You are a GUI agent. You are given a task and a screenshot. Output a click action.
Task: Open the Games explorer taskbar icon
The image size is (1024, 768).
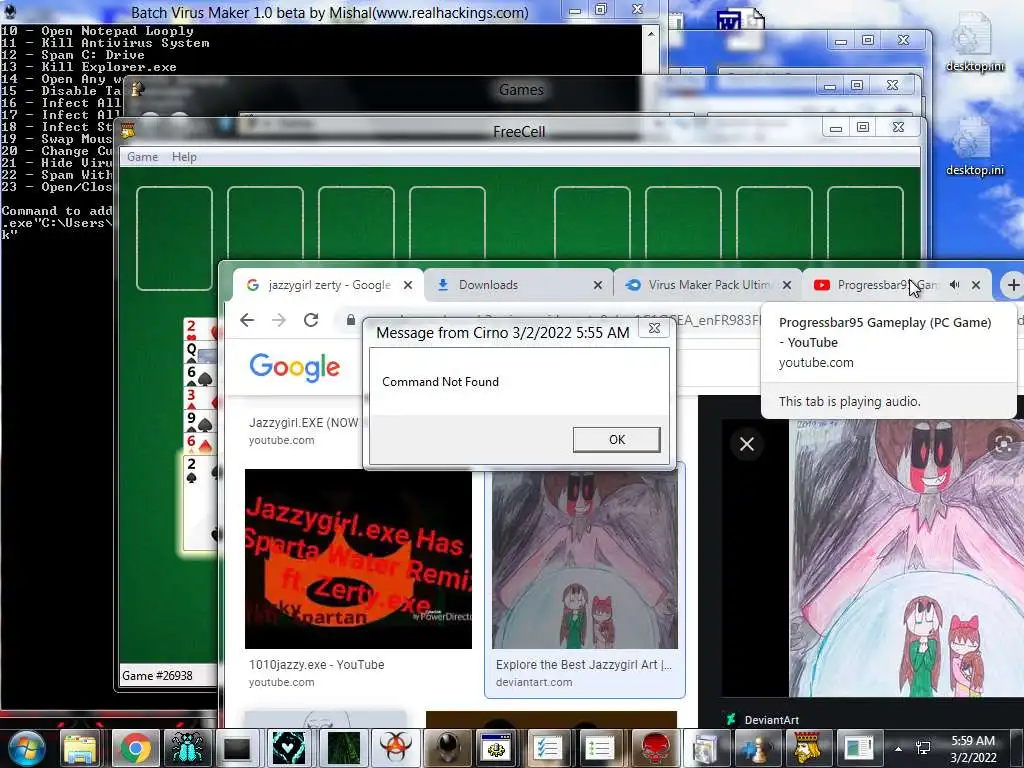(705, 748)
